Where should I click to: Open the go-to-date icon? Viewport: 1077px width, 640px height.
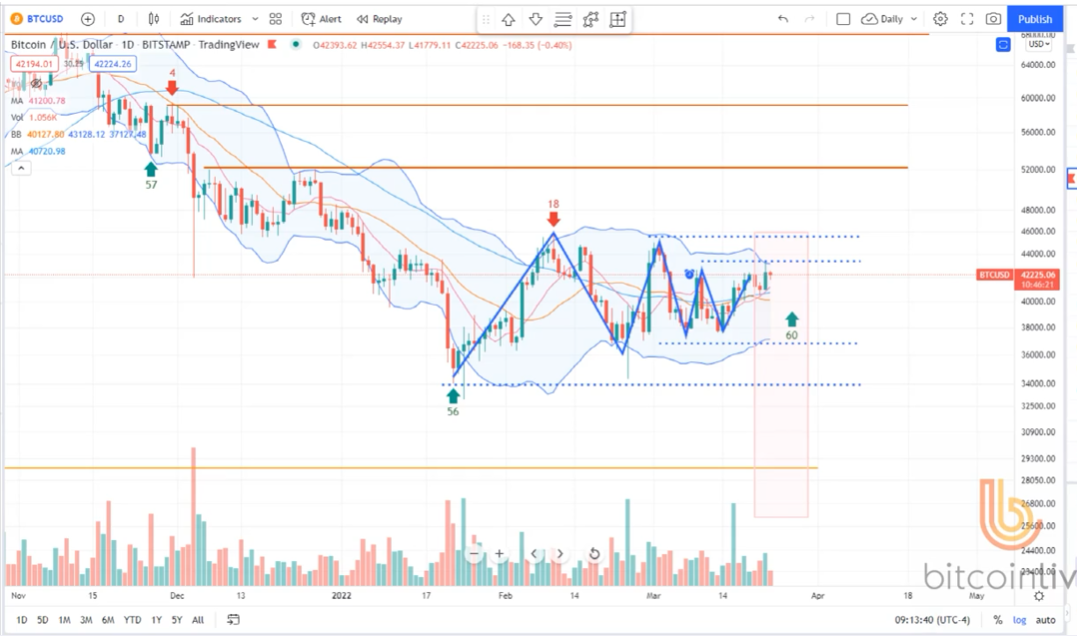click(233, 620)
